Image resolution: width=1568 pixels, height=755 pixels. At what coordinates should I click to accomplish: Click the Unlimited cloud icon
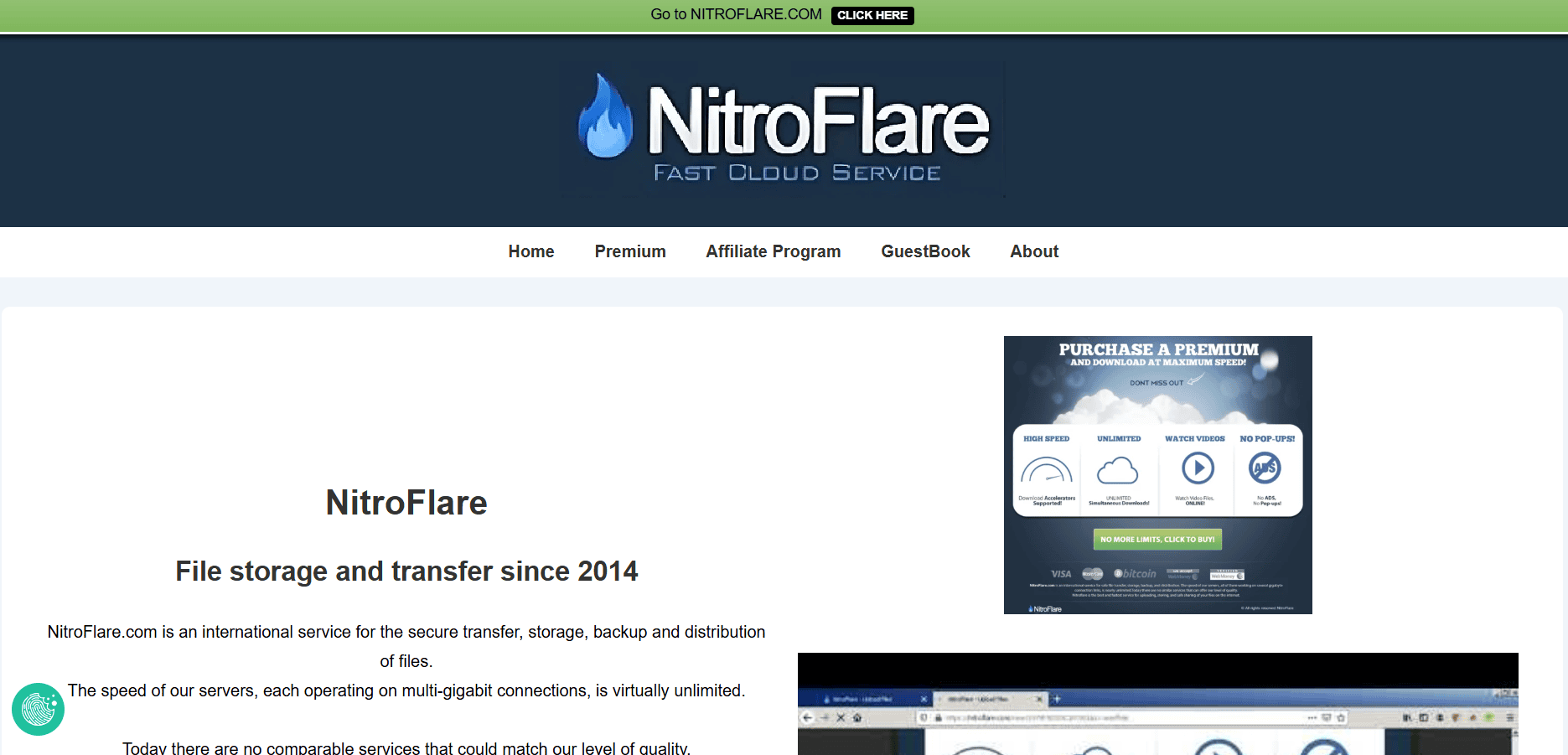click(1118, 470)
